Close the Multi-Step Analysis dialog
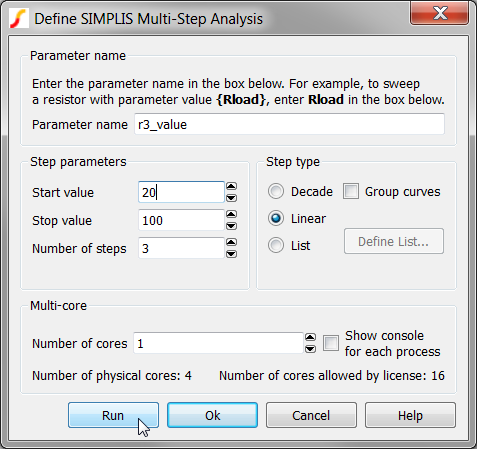Image resolution: width=477 pixels, height=449 pixels. (440, 13)
